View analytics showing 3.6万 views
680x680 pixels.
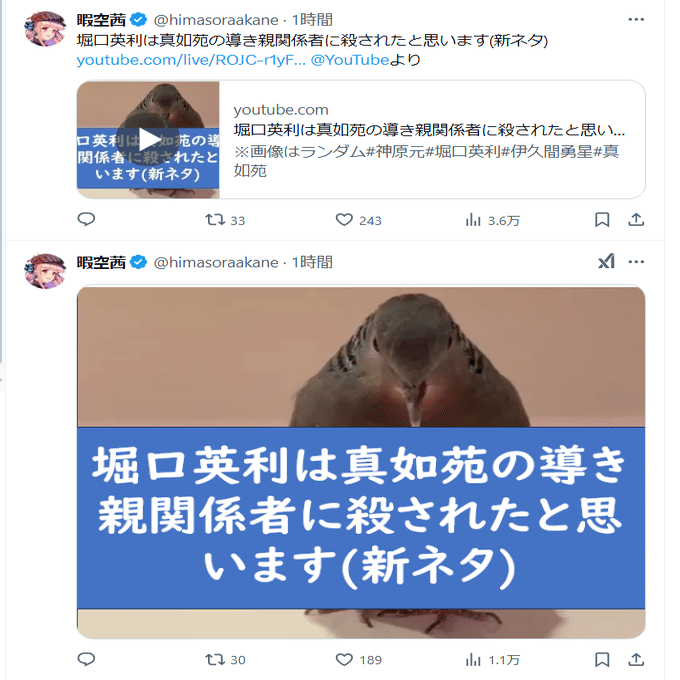[492, 220]
